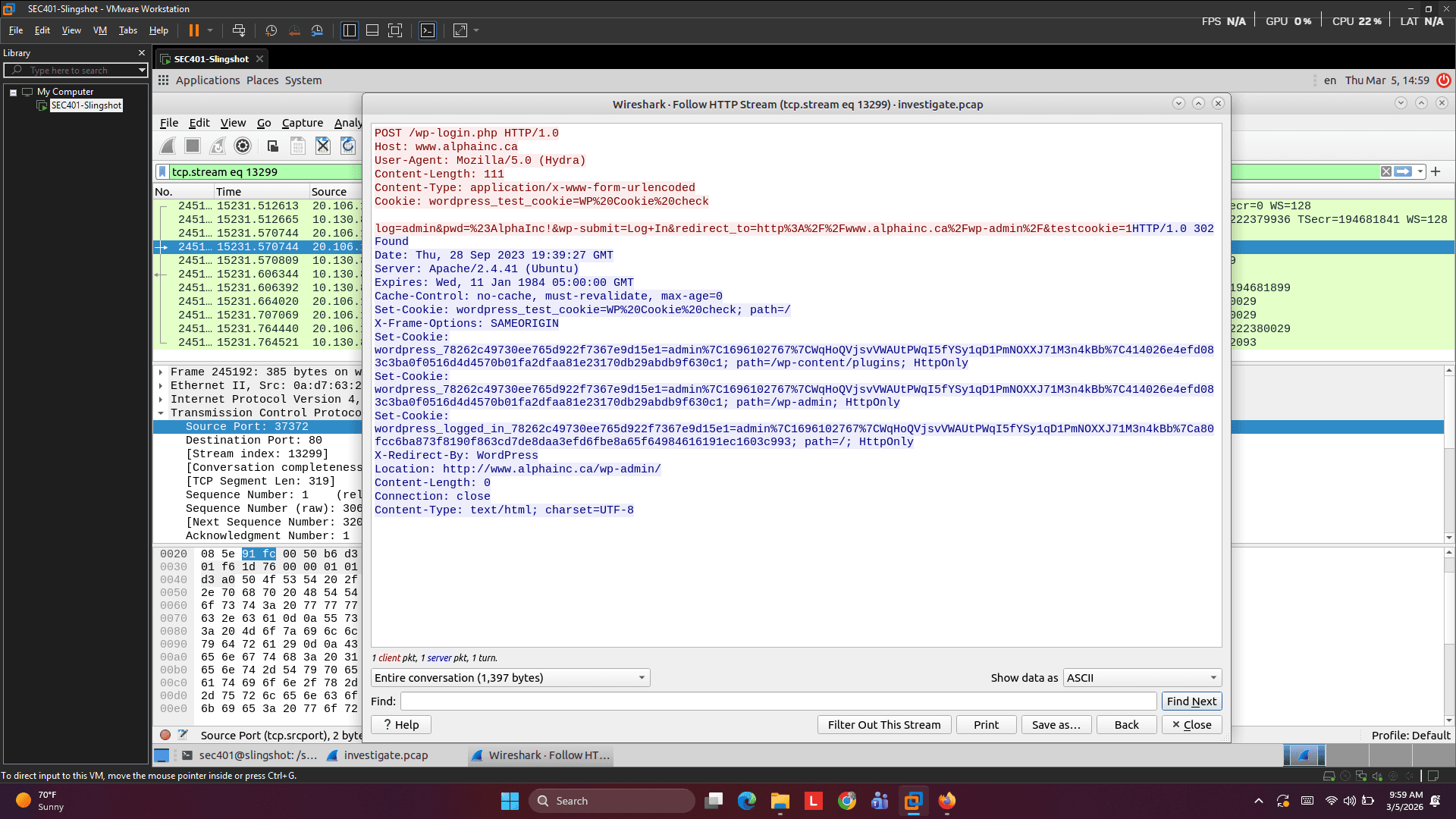The image size is (1456, 819).
Task: Open the Applications menu in the guest OS
Action: (x=208, y=80)
